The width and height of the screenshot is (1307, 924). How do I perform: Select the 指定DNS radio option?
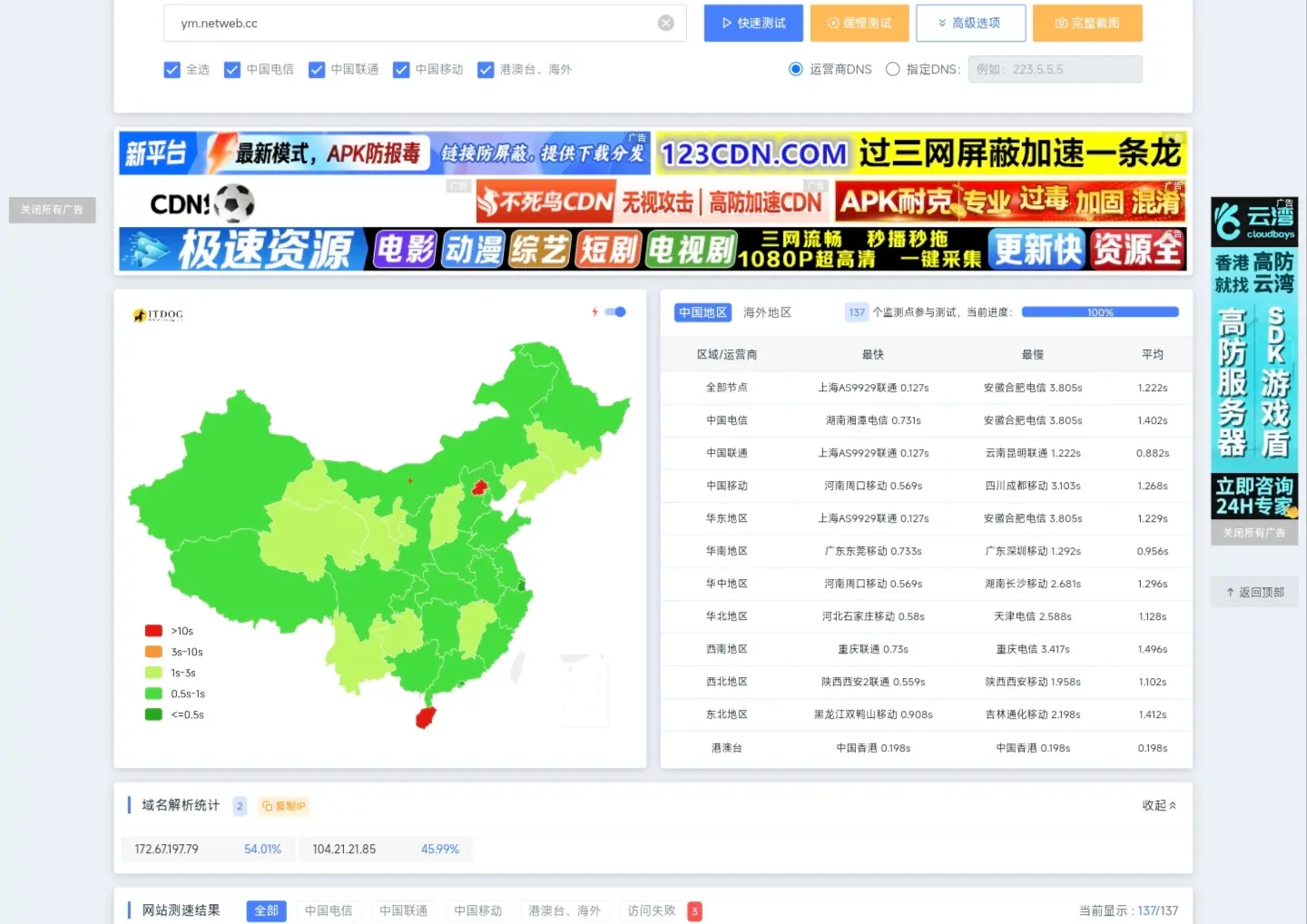(892, 69)
